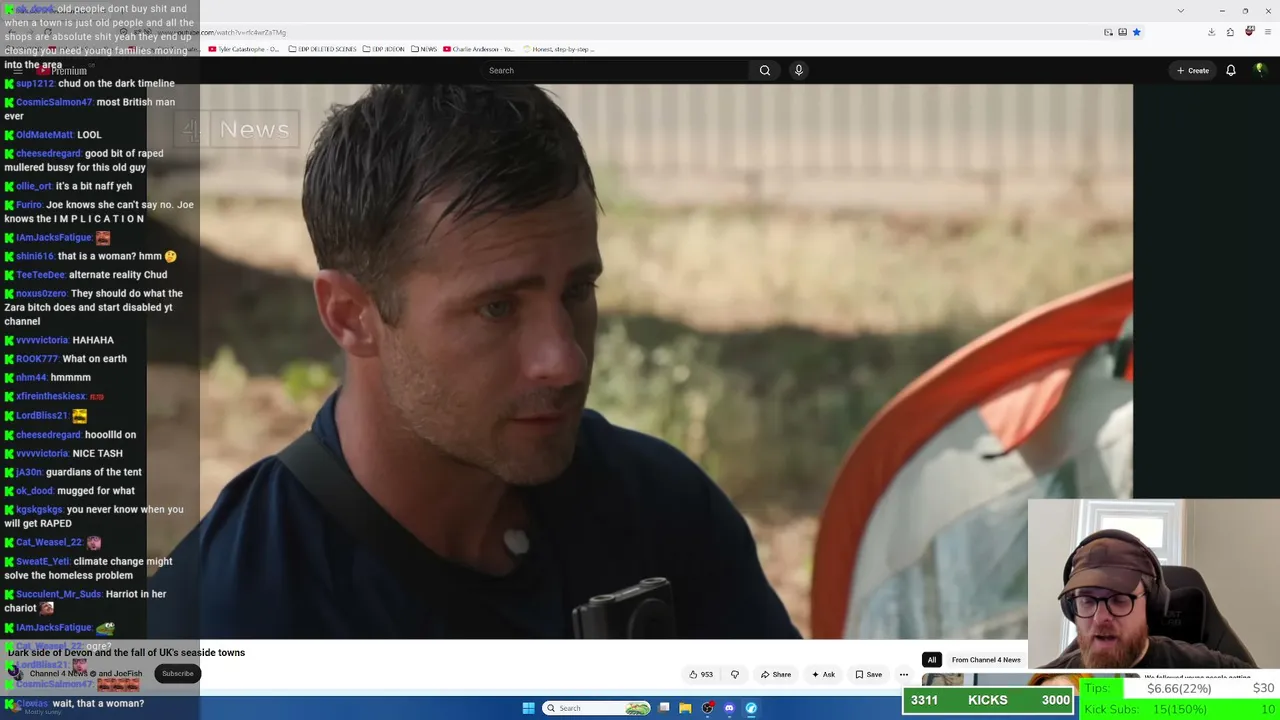Click the Create button on YouTube
This screenshot has height=720, width=1280.
coord(1193,70)
